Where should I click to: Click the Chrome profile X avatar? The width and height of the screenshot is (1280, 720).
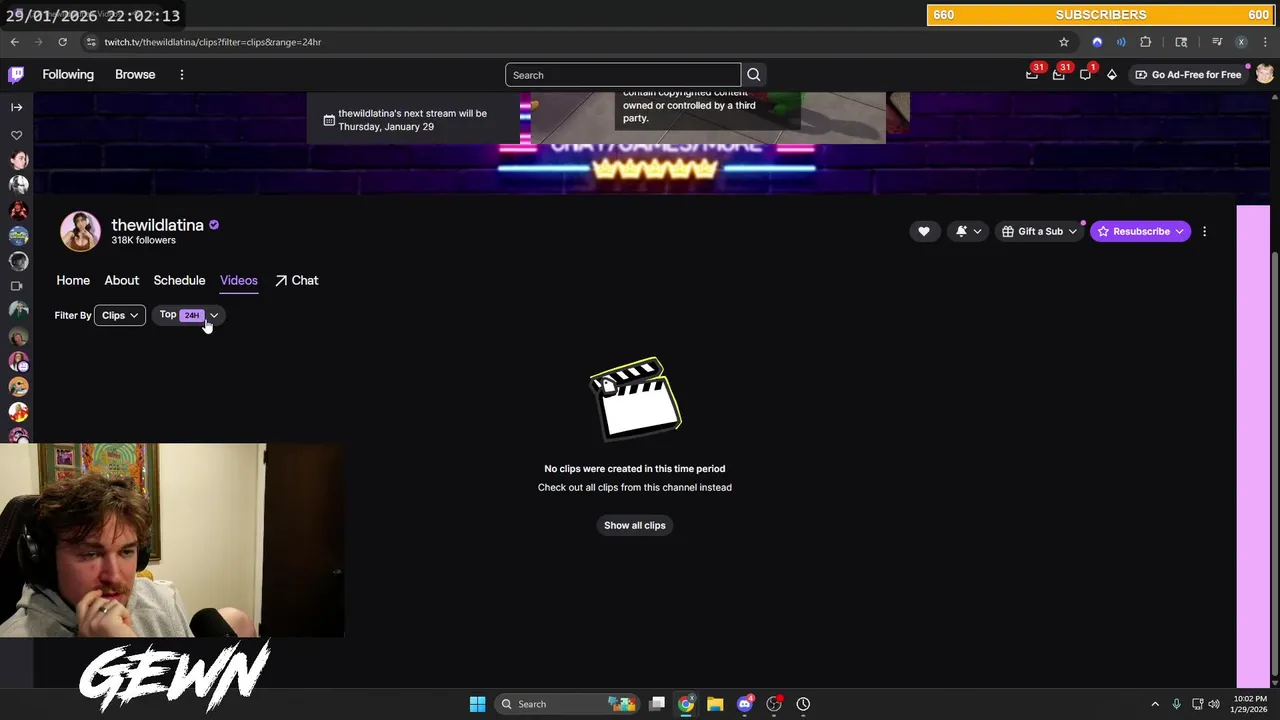coord(1241,42)
